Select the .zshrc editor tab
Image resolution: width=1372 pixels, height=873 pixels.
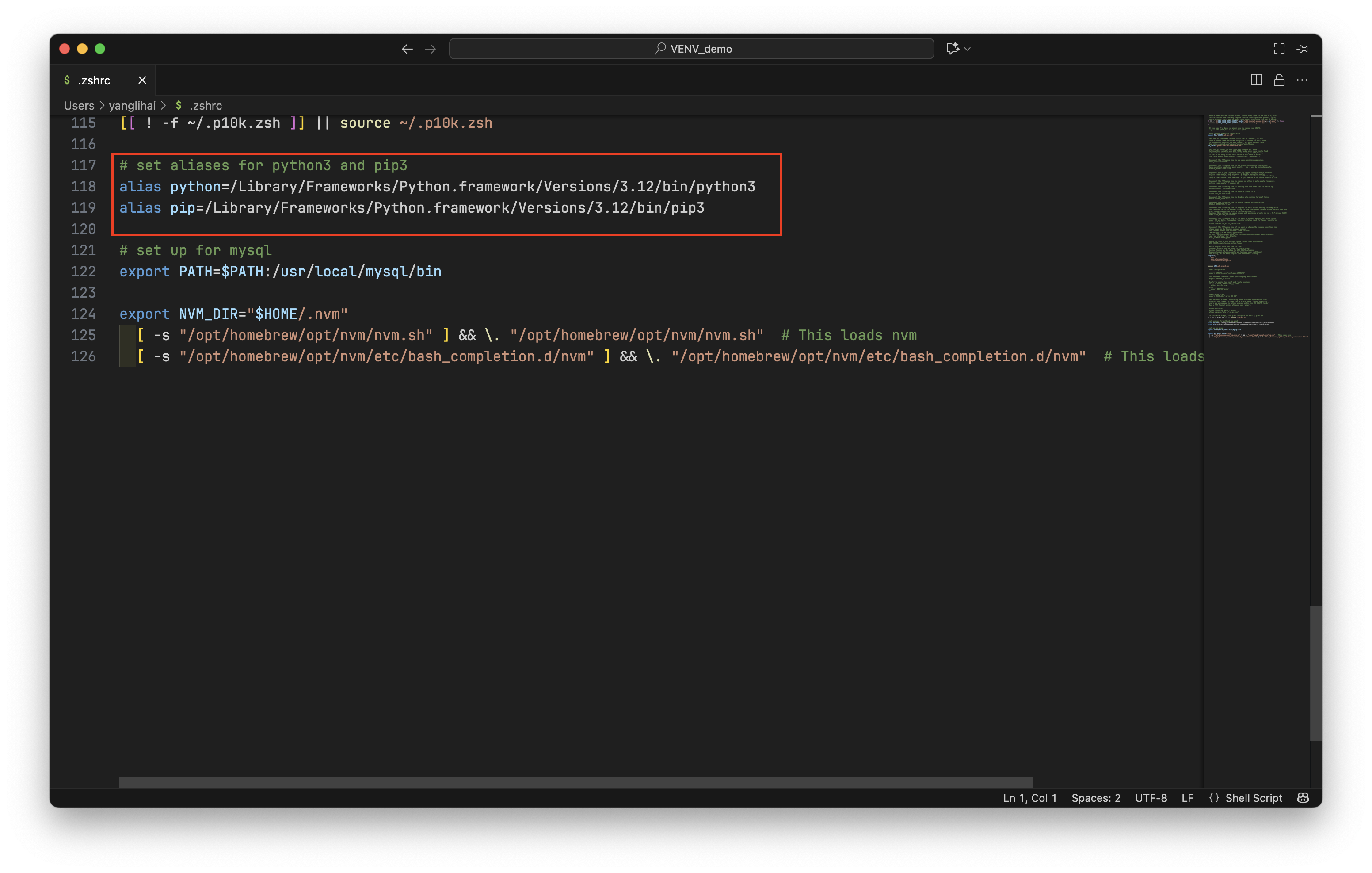pyautogui.click(x=94, y=80)
